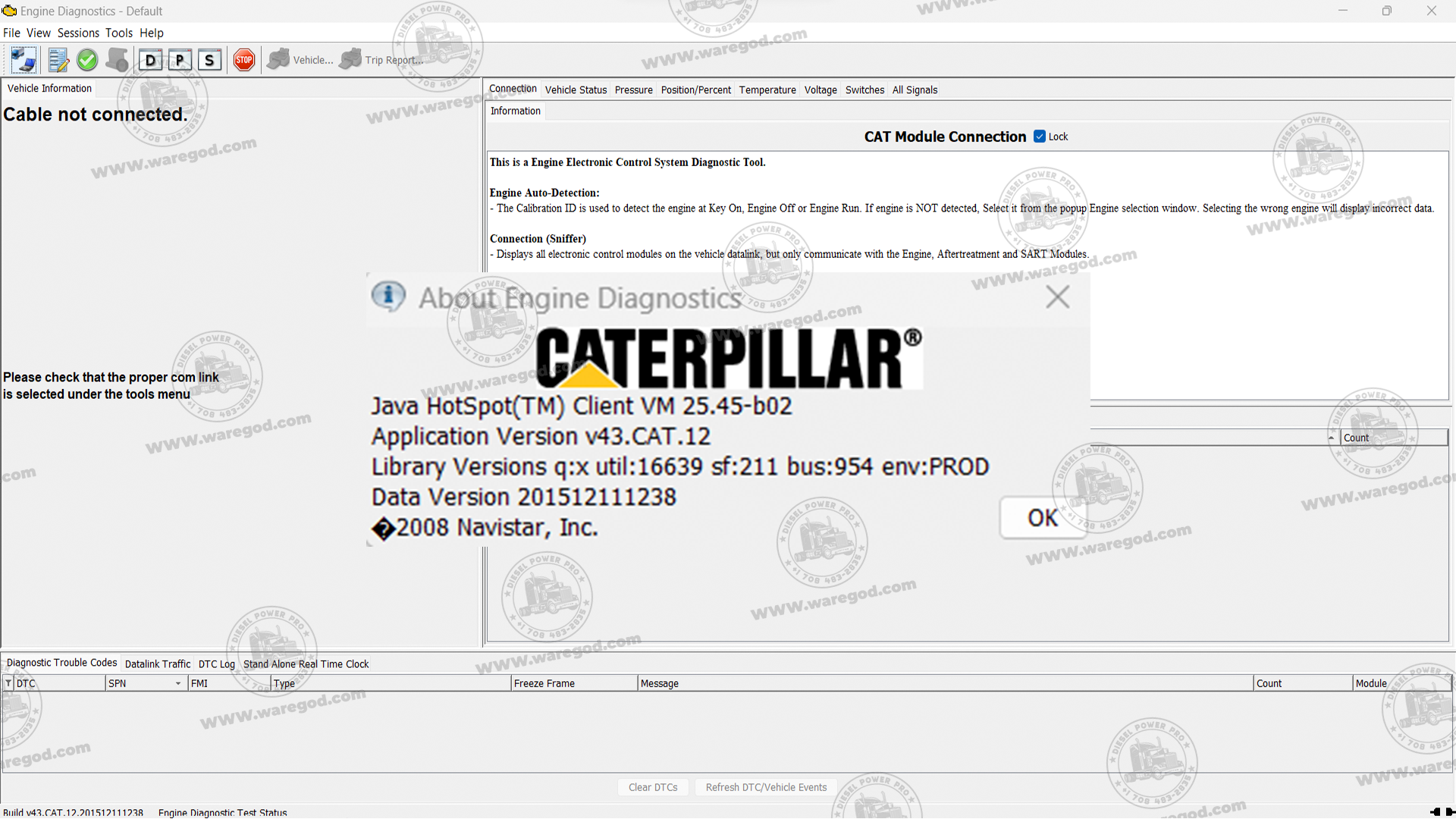Select the Datalink Traffic tab
This screenshot has height=819, width=1456.
157,664
